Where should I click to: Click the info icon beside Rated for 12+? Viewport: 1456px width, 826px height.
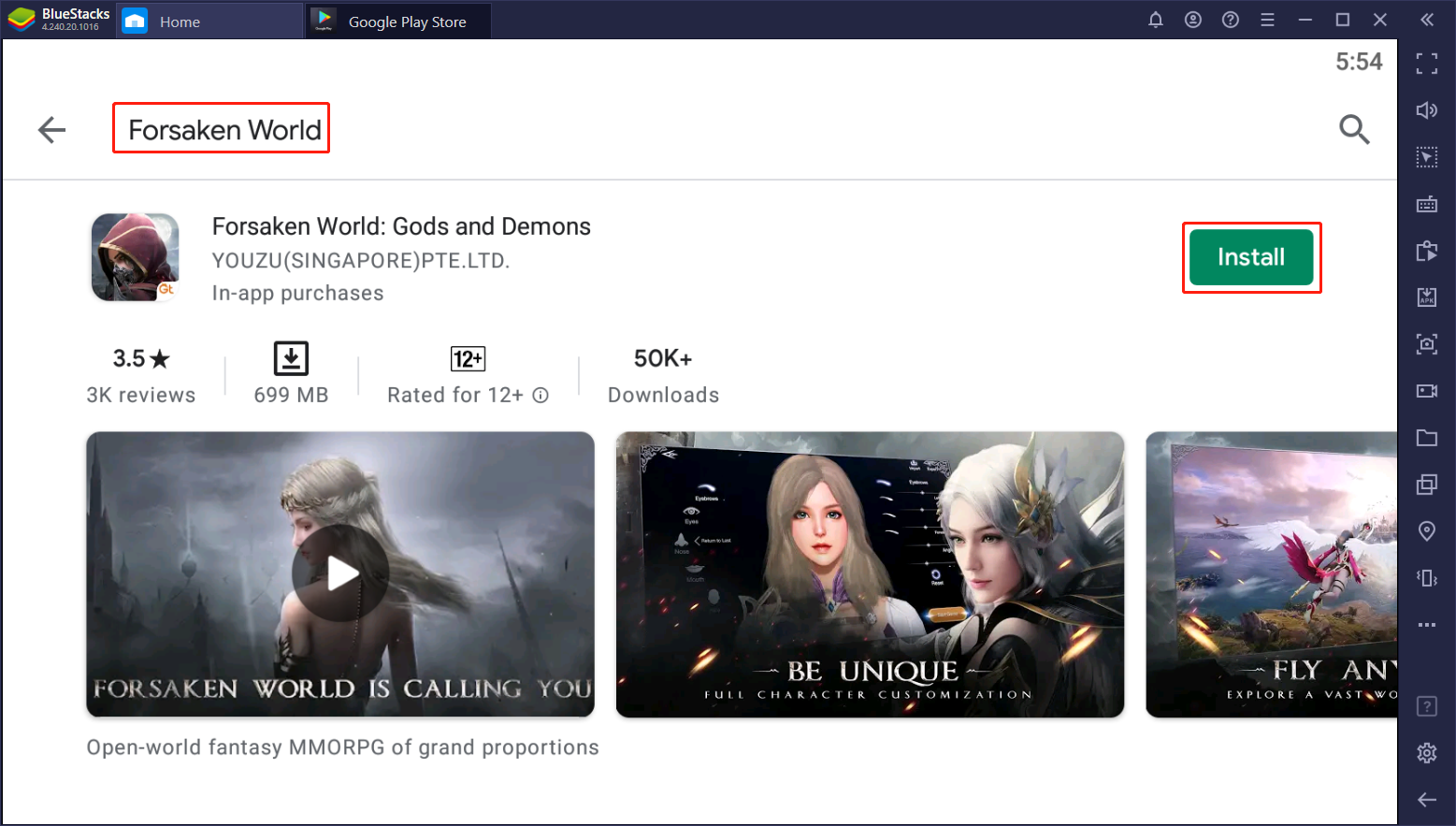coord(541,396)
